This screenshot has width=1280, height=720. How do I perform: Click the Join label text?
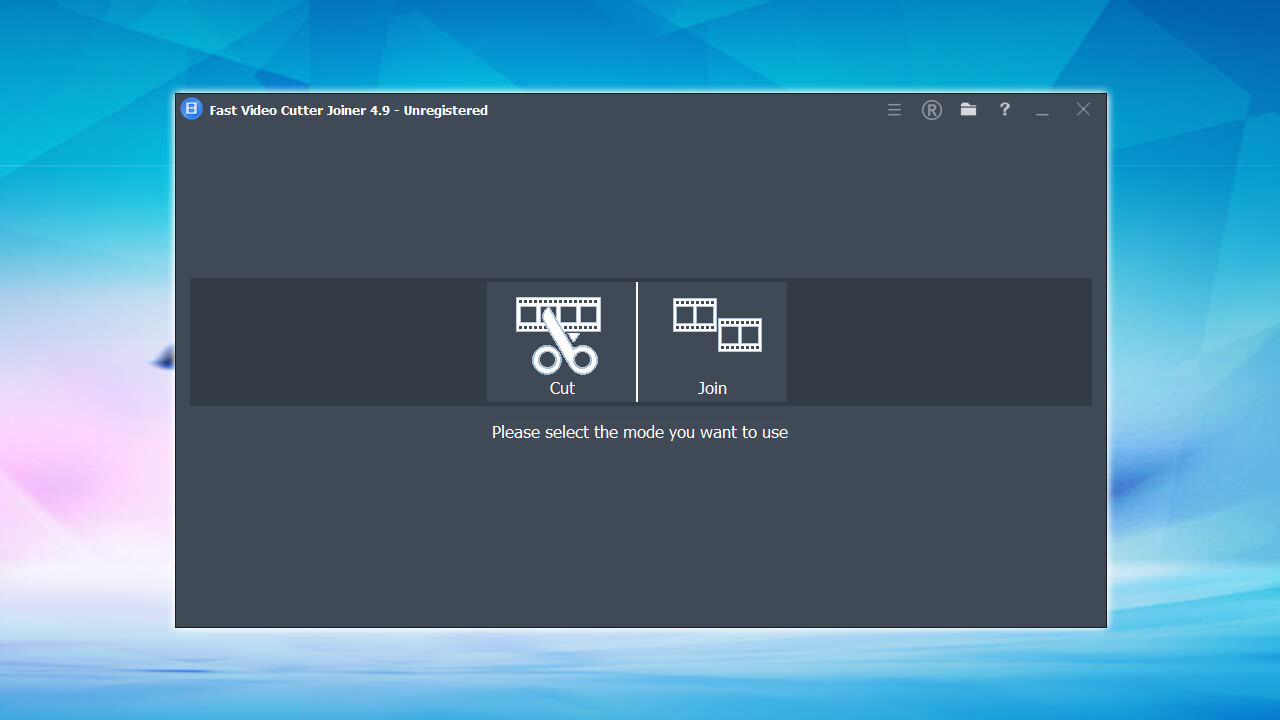pos(712,388)
